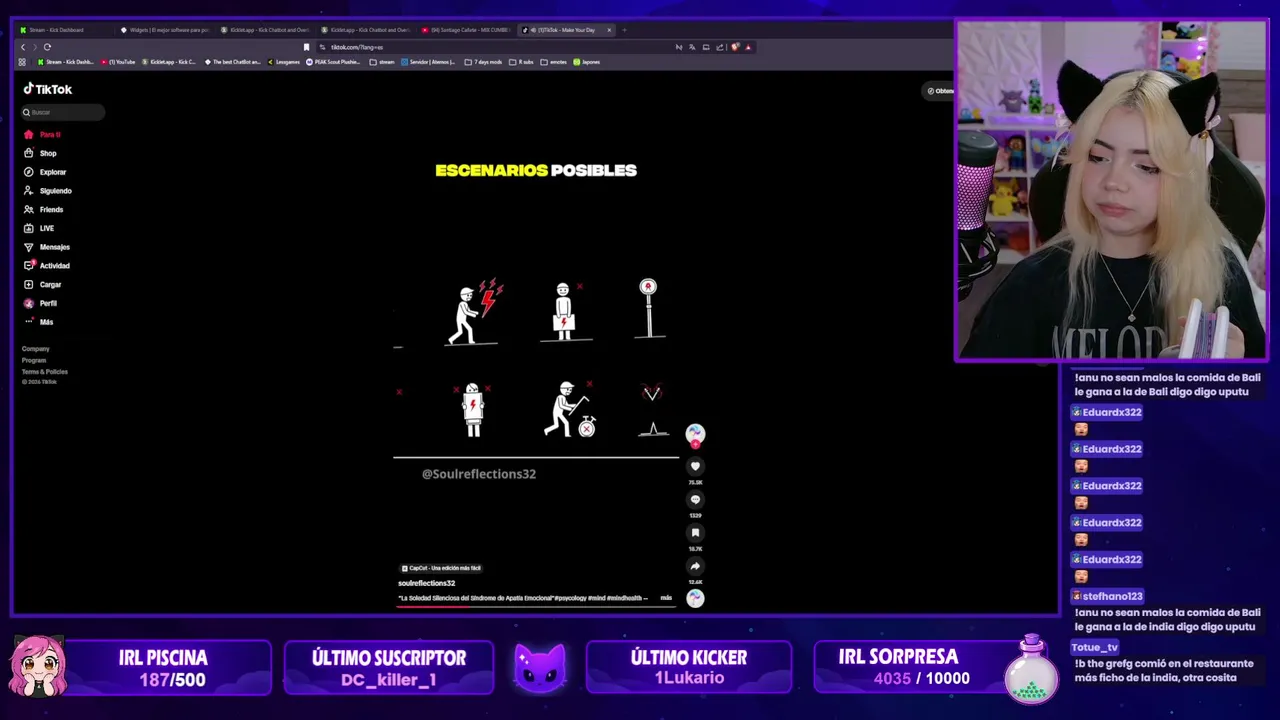
Task: Open the video comments
Action: click(x=695, y=500)
